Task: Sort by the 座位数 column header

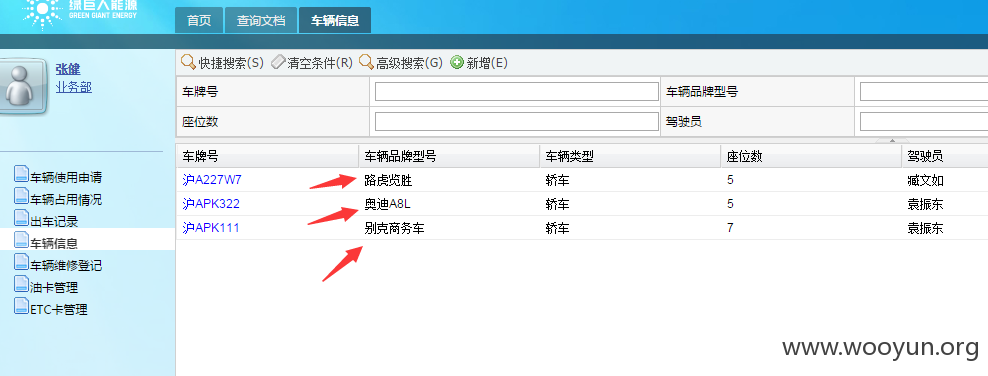Action: coord(811,156)
